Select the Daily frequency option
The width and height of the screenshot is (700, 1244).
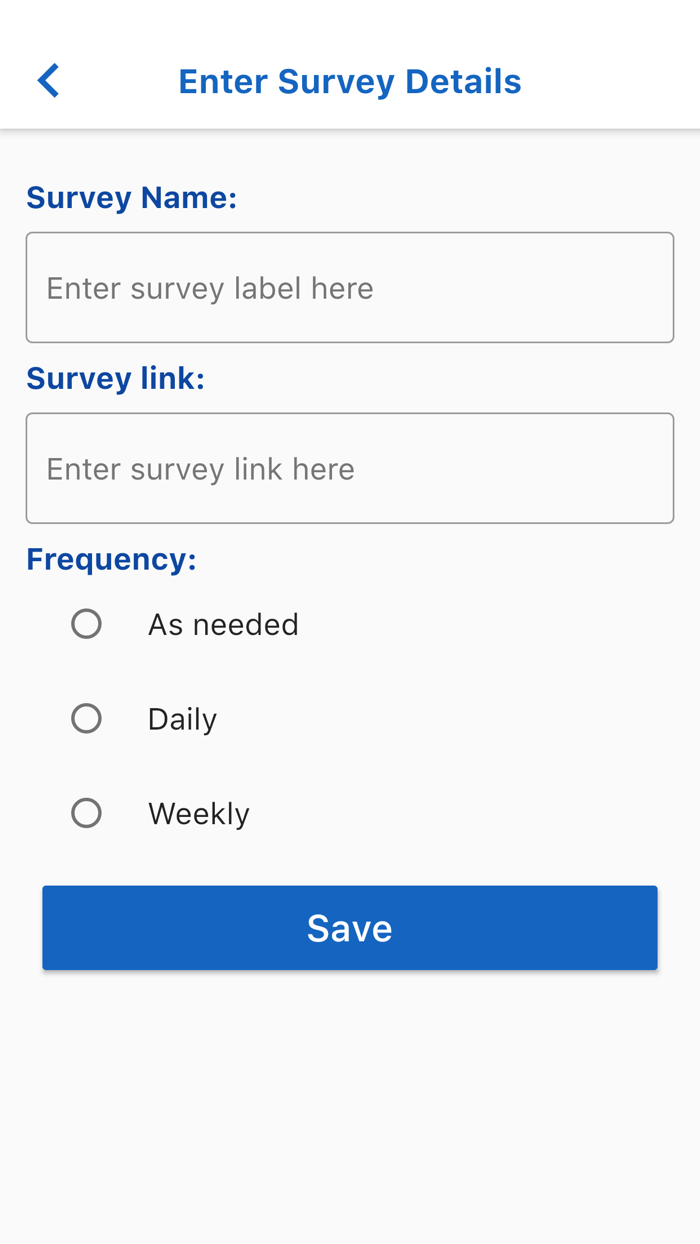[87, 718]
